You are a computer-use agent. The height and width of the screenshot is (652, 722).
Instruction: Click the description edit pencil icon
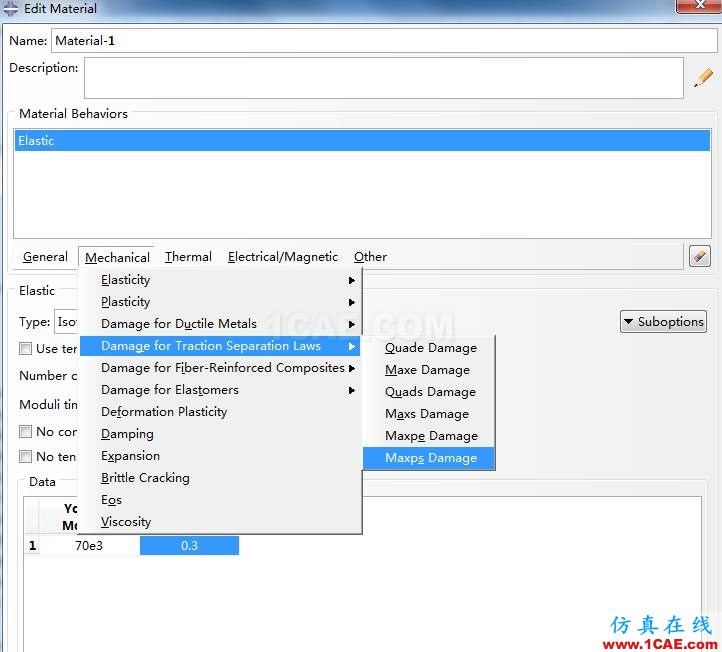point(704,77)
